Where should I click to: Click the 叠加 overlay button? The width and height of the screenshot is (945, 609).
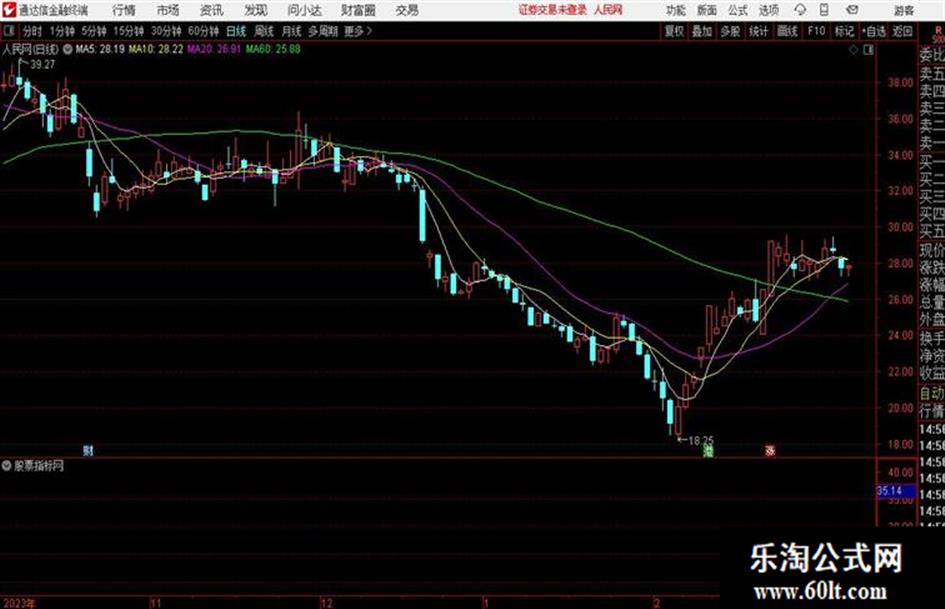point(702,31)
